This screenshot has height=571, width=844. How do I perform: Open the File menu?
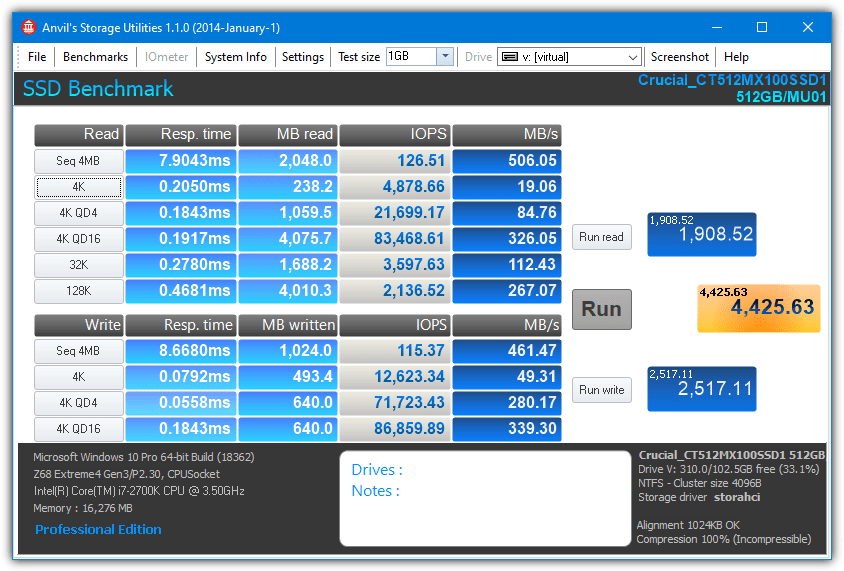(x=37, y=57)
